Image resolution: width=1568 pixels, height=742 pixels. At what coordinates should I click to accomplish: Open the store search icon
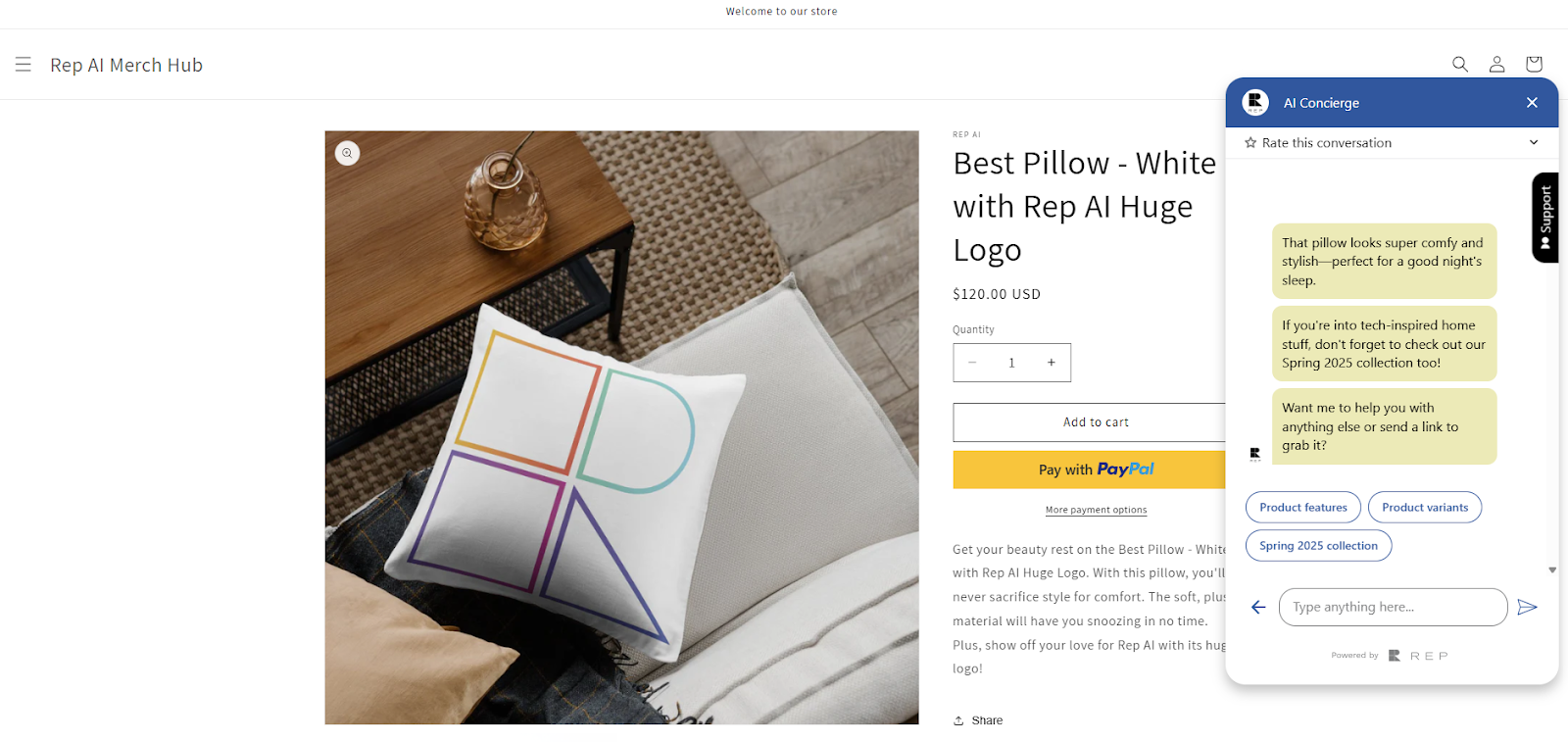[1460, 65]
